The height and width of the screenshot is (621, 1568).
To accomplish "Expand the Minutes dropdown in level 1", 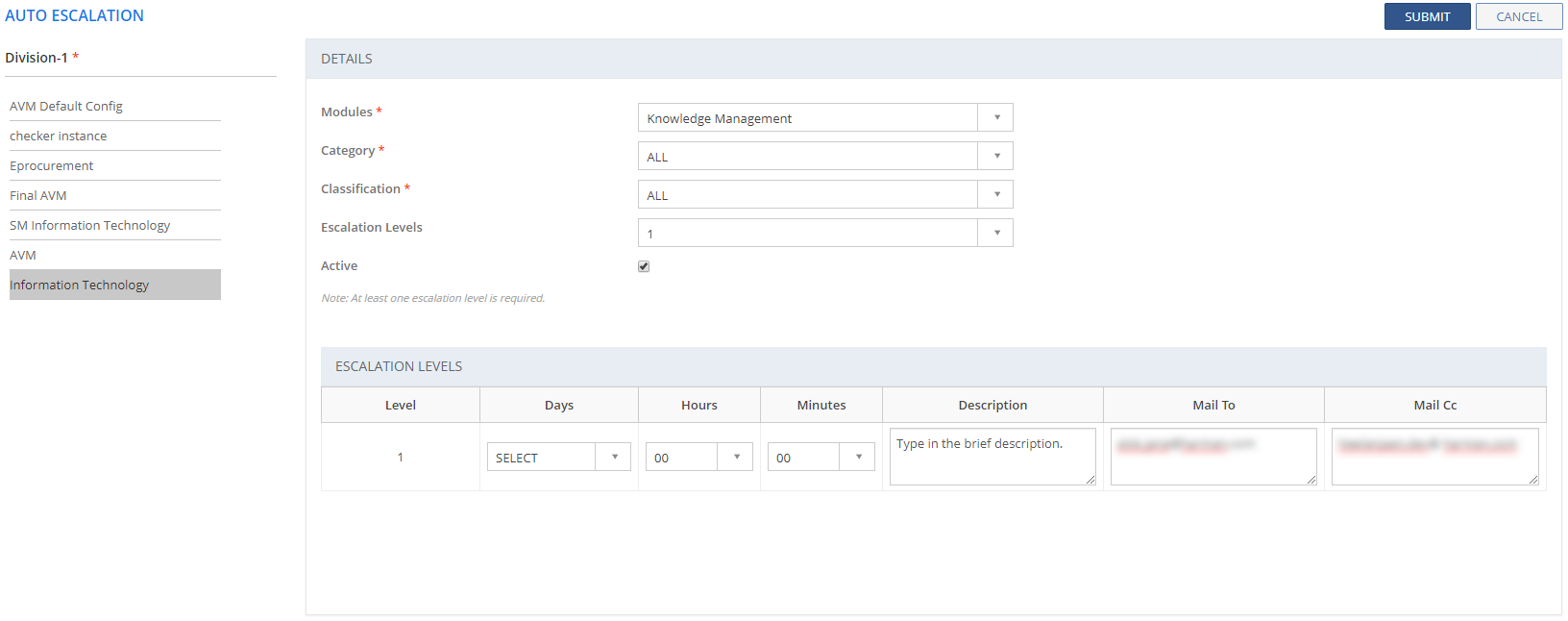I will [x=821, y=457].
